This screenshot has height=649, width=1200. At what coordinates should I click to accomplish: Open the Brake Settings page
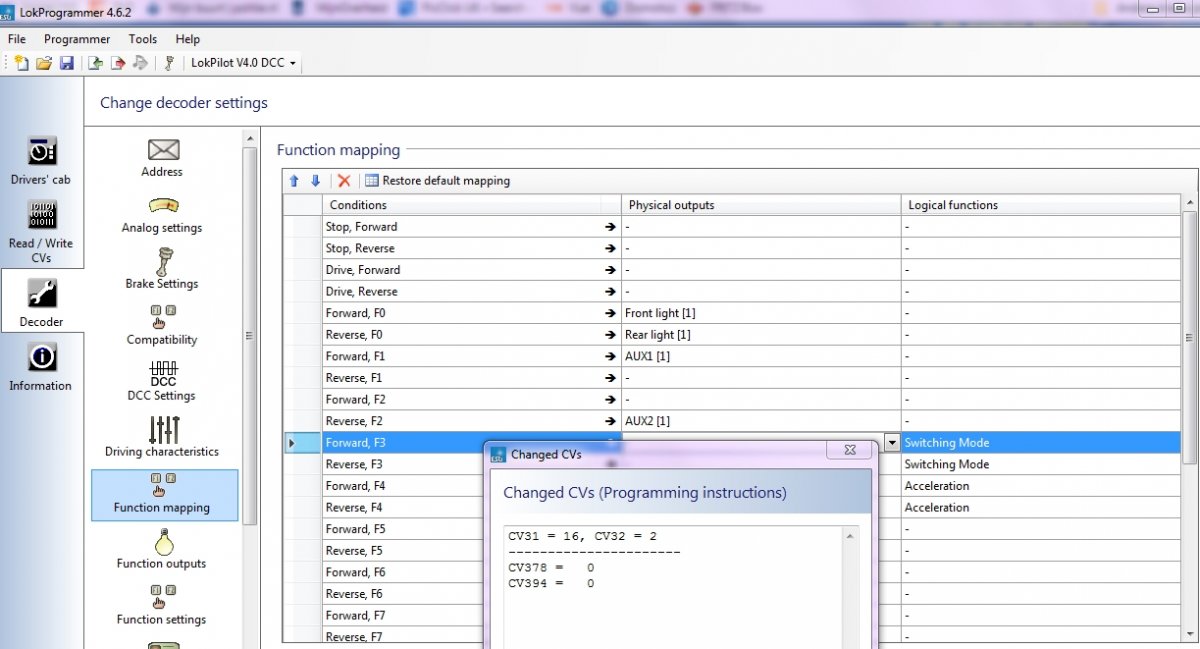point(162,269)
